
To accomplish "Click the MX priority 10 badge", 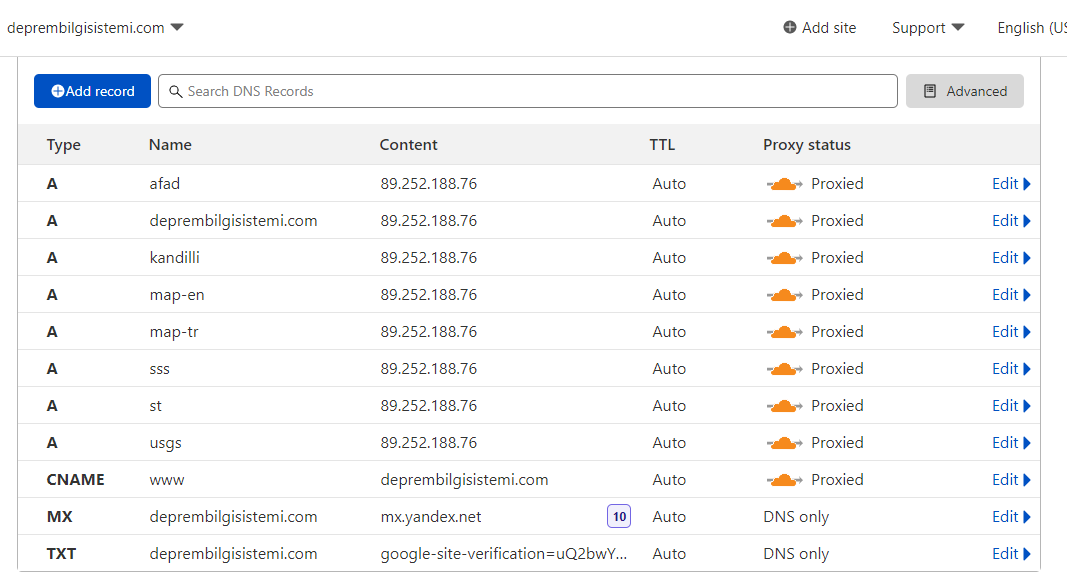I will pos(619,516).
